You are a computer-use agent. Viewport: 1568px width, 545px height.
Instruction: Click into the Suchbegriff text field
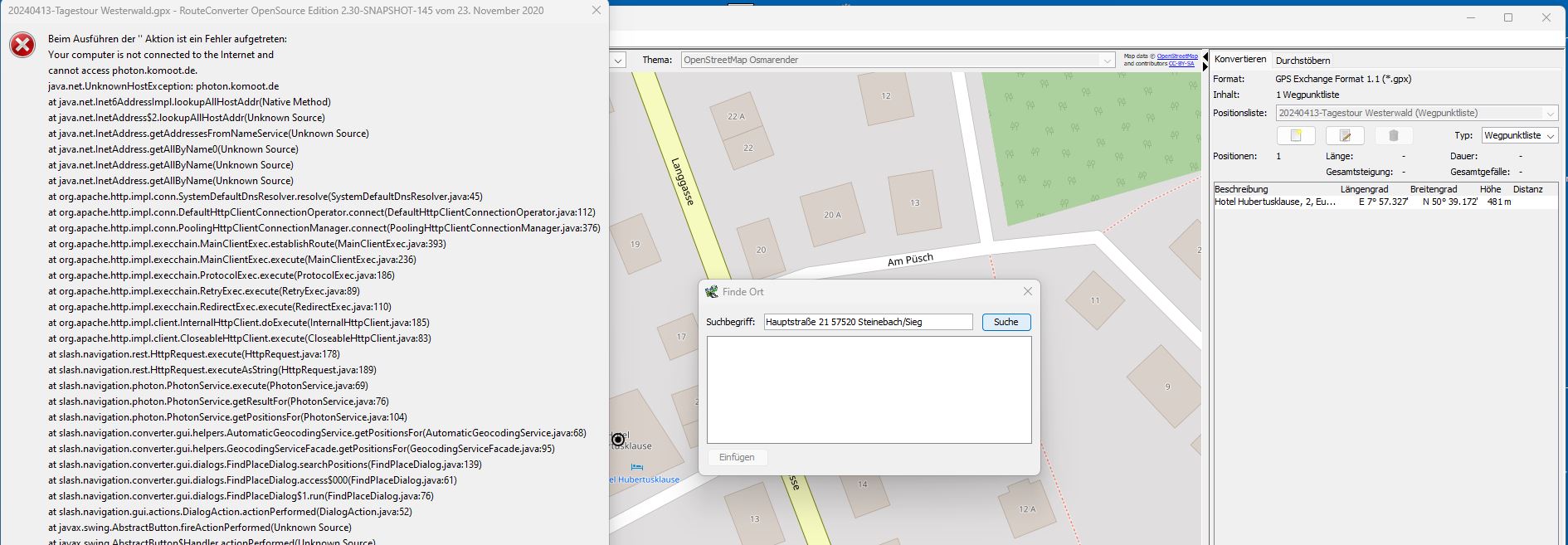tap(867, 322)
